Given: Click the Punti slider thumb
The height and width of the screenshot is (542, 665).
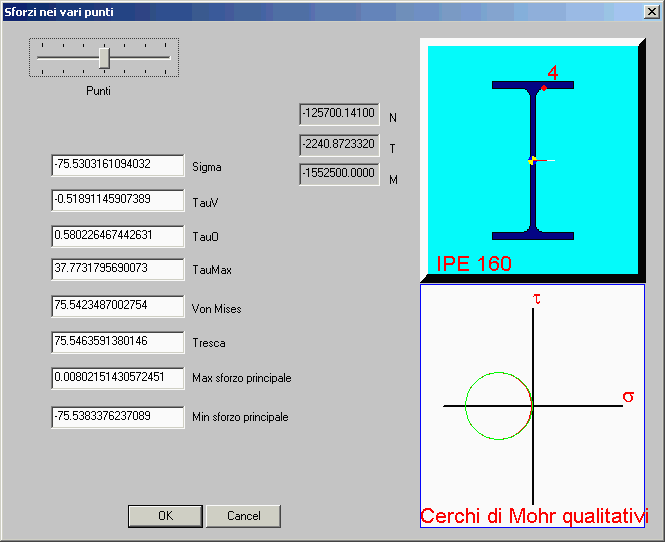Looking at the screenshot, I should pos(104,59).
